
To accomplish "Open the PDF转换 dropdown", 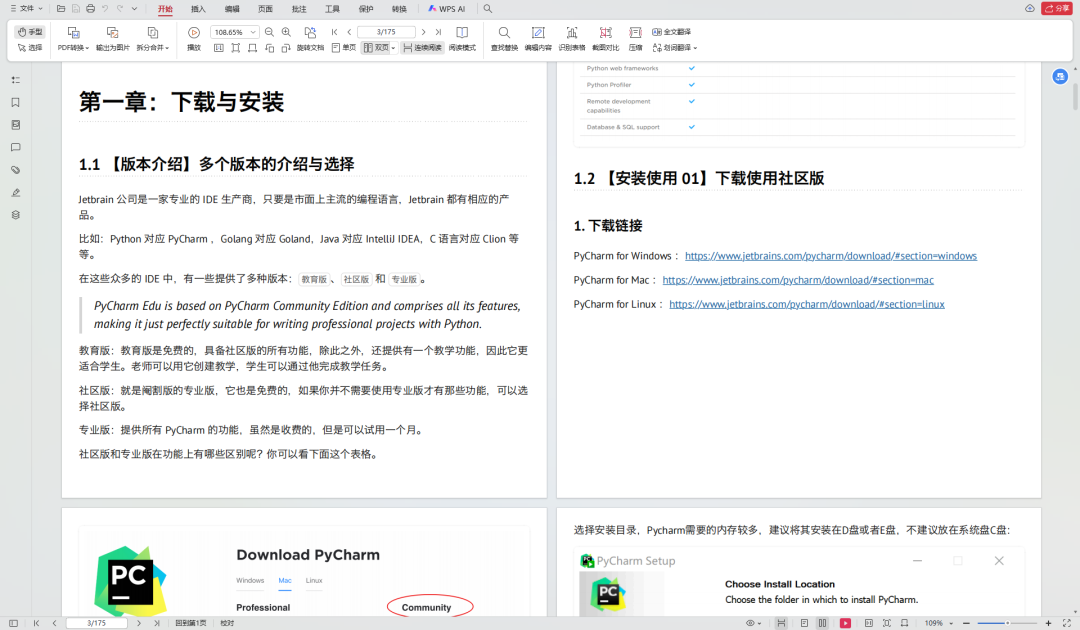I will 73,39.
